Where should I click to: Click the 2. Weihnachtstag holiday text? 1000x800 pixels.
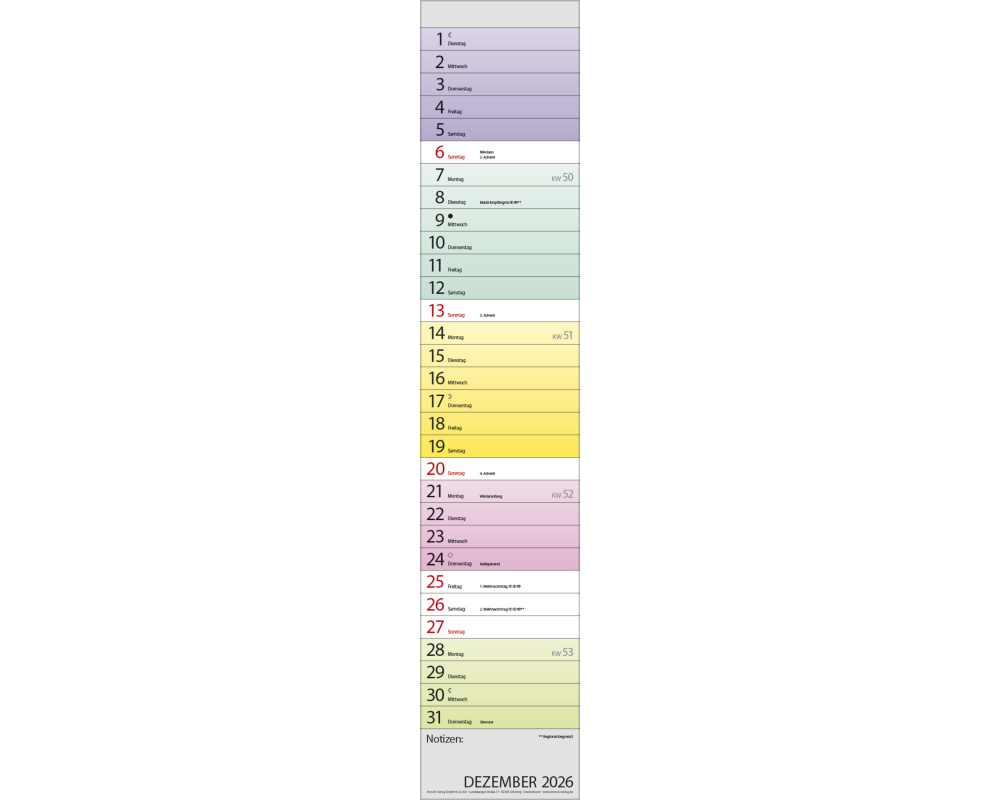[x=502, y=609]
